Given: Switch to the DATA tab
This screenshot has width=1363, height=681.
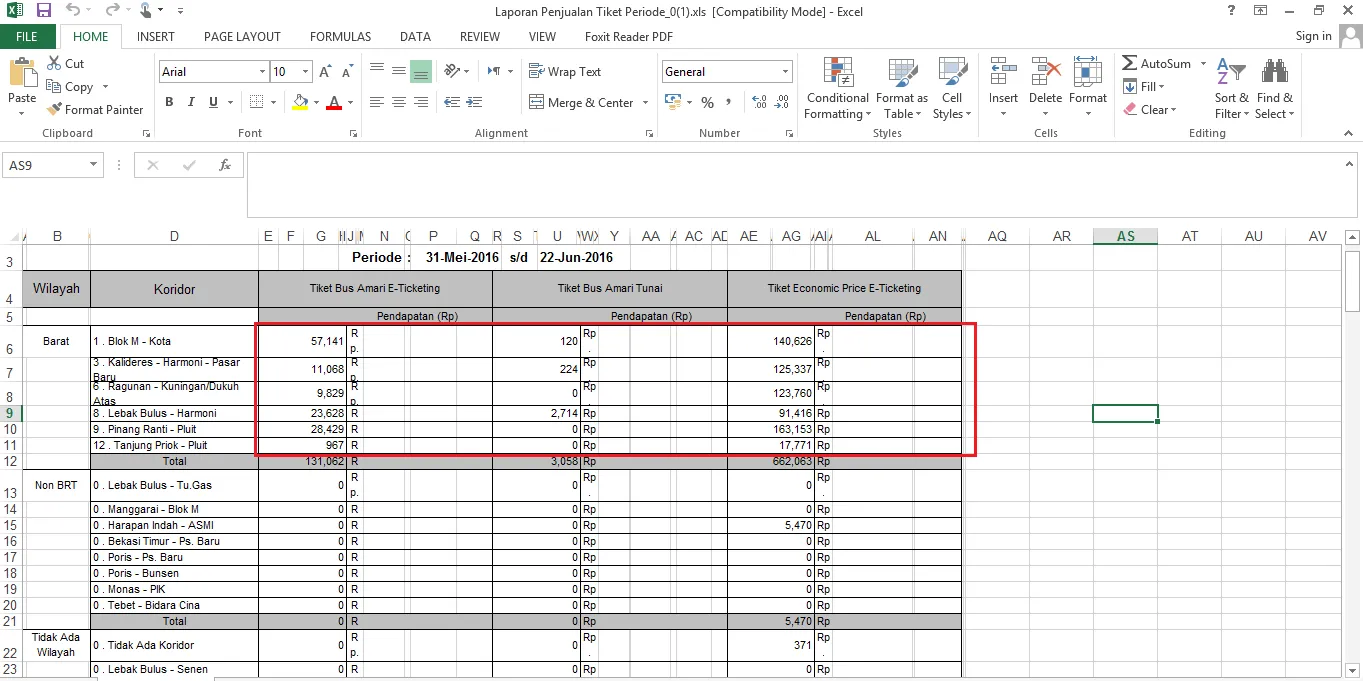Looking at the screenshot, I should click(415, 37).
